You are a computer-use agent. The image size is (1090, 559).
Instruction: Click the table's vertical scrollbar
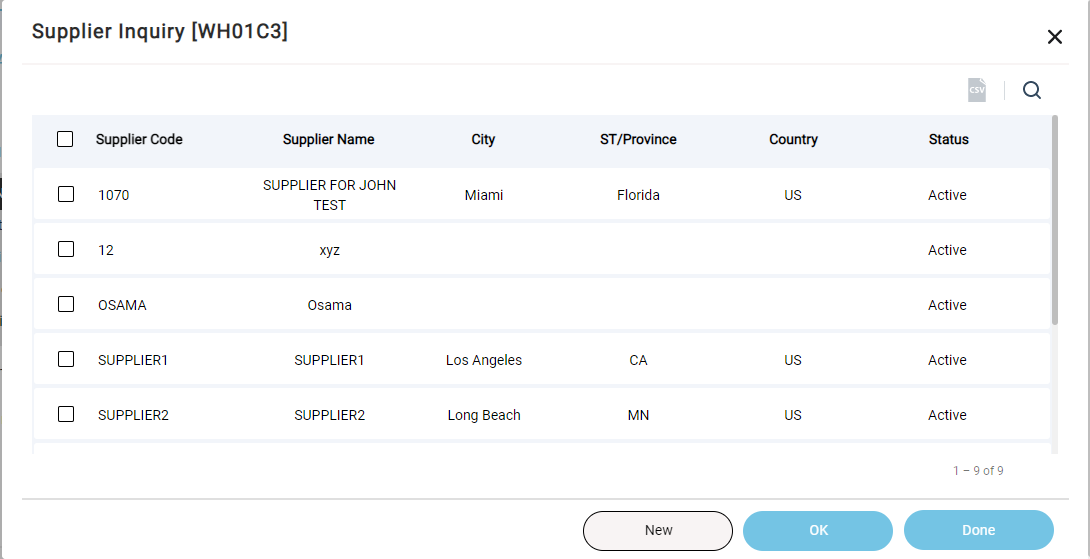tap(1055, 220)
